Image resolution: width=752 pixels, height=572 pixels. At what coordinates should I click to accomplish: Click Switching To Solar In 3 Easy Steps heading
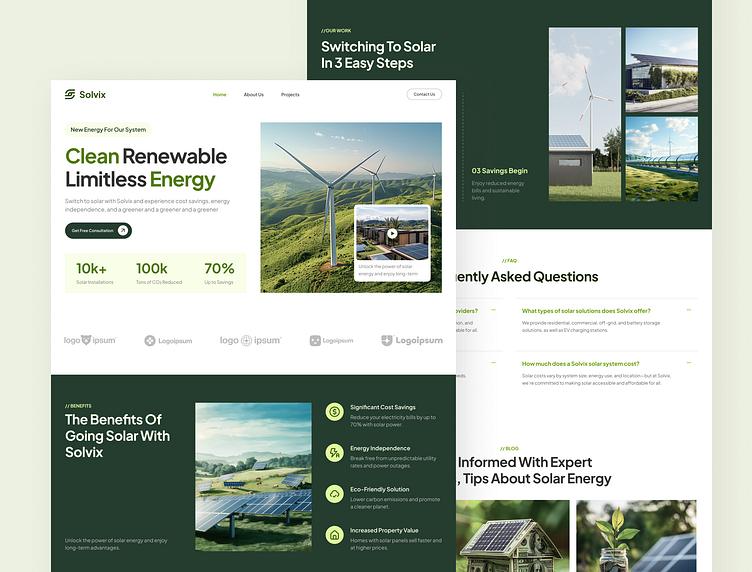(378, 55)
